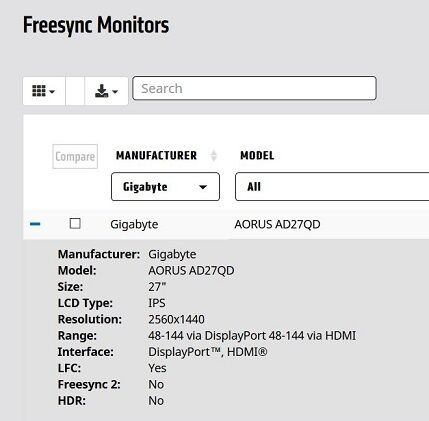Click the AORUS AD27QD model cell in the row

pyautogui.click(x=277, y=224)
